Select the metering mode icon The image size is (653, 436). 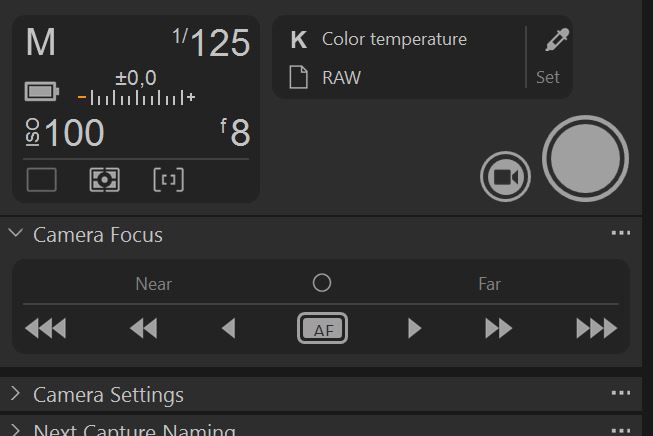[x=105, y=180]
